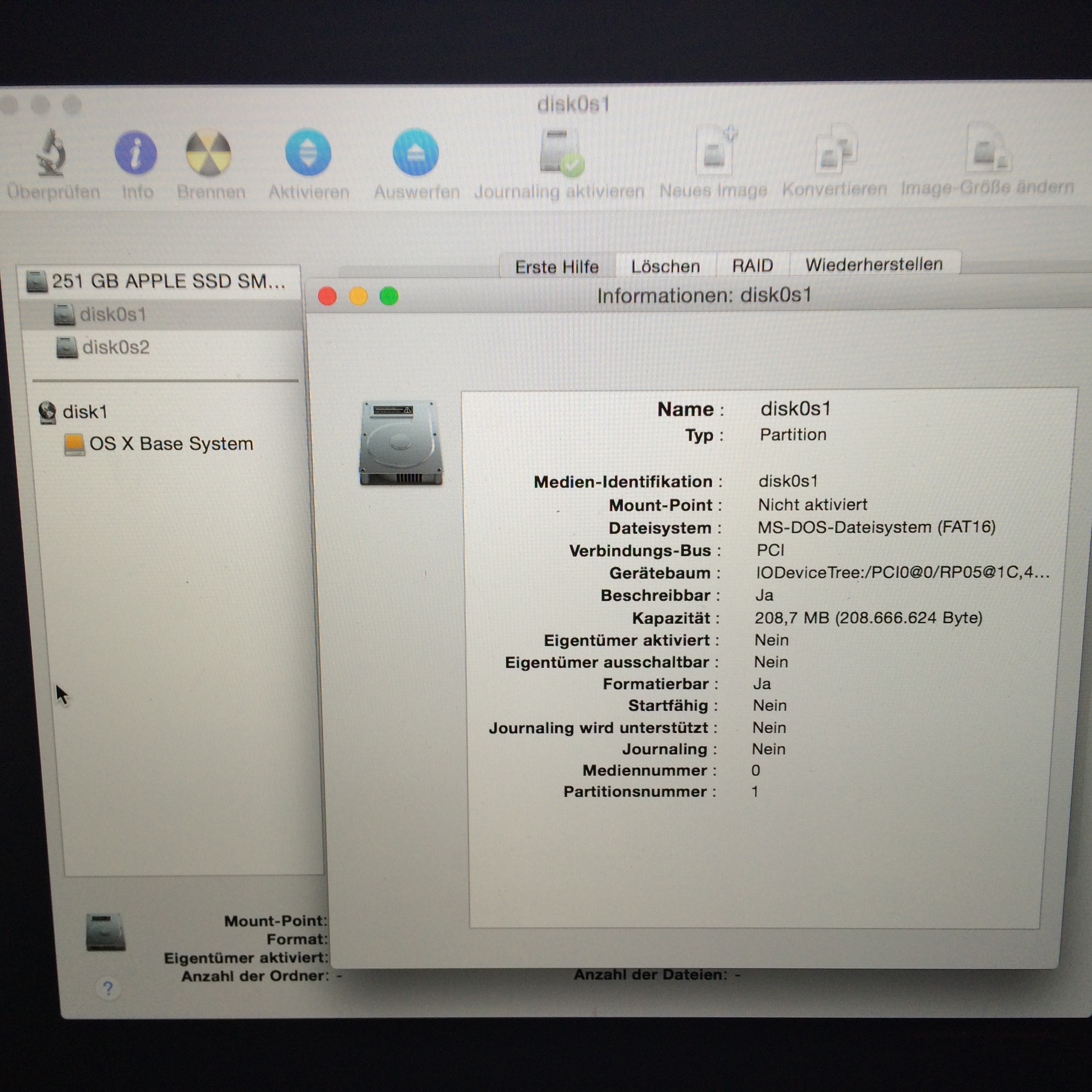
Task: Click the Kapazität value 208,7 MB
Action: pyautogui.click(x=869, y=618)
